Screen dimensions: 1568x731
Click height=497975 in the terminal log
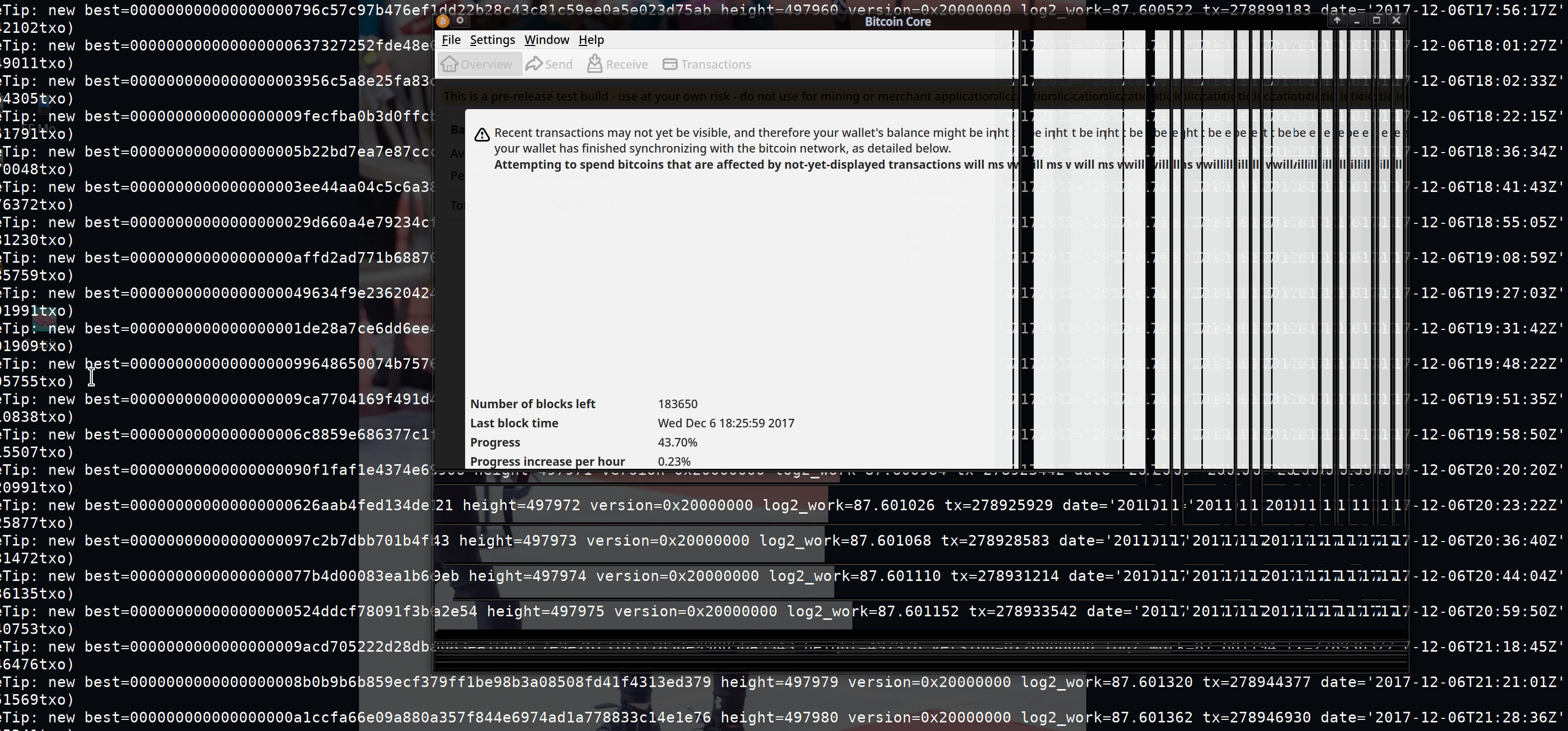click(545, 611)
